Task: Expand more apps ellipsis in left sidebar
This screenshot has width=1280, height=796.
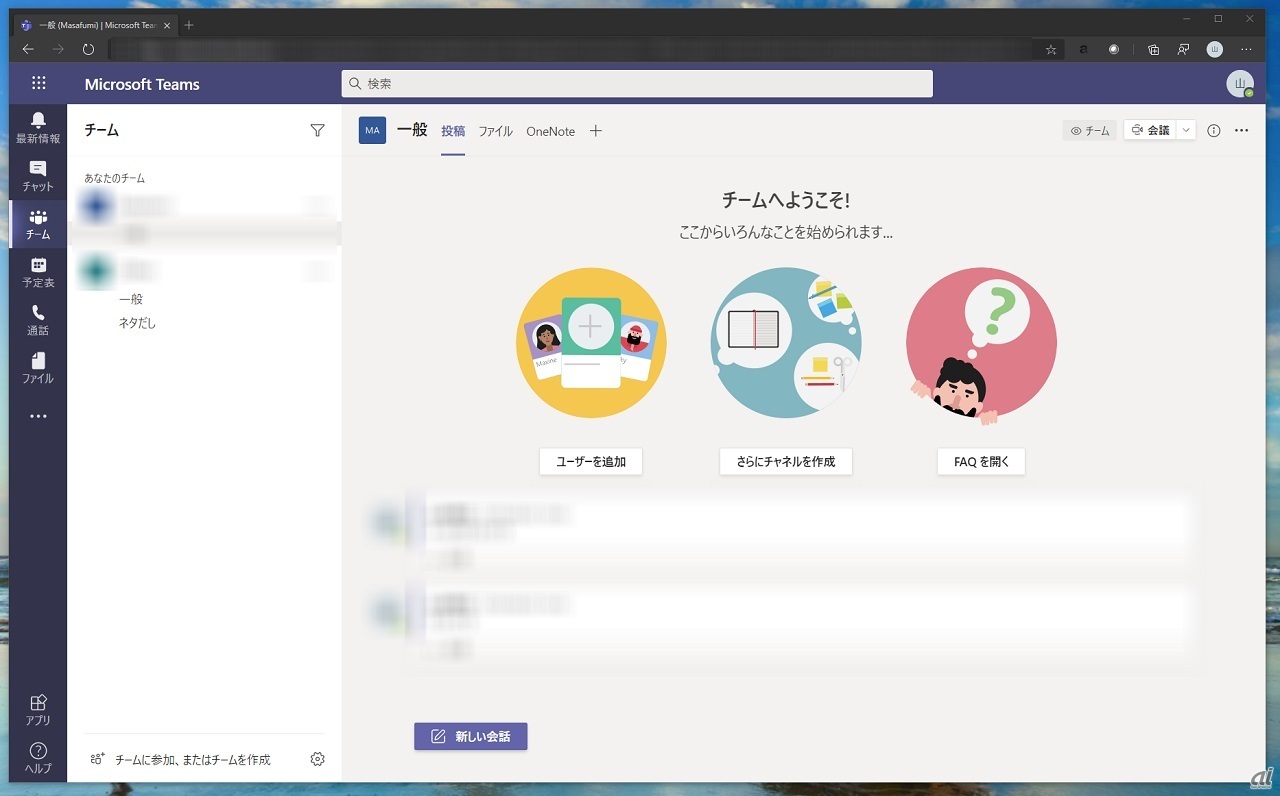Action: coord(38,416)
